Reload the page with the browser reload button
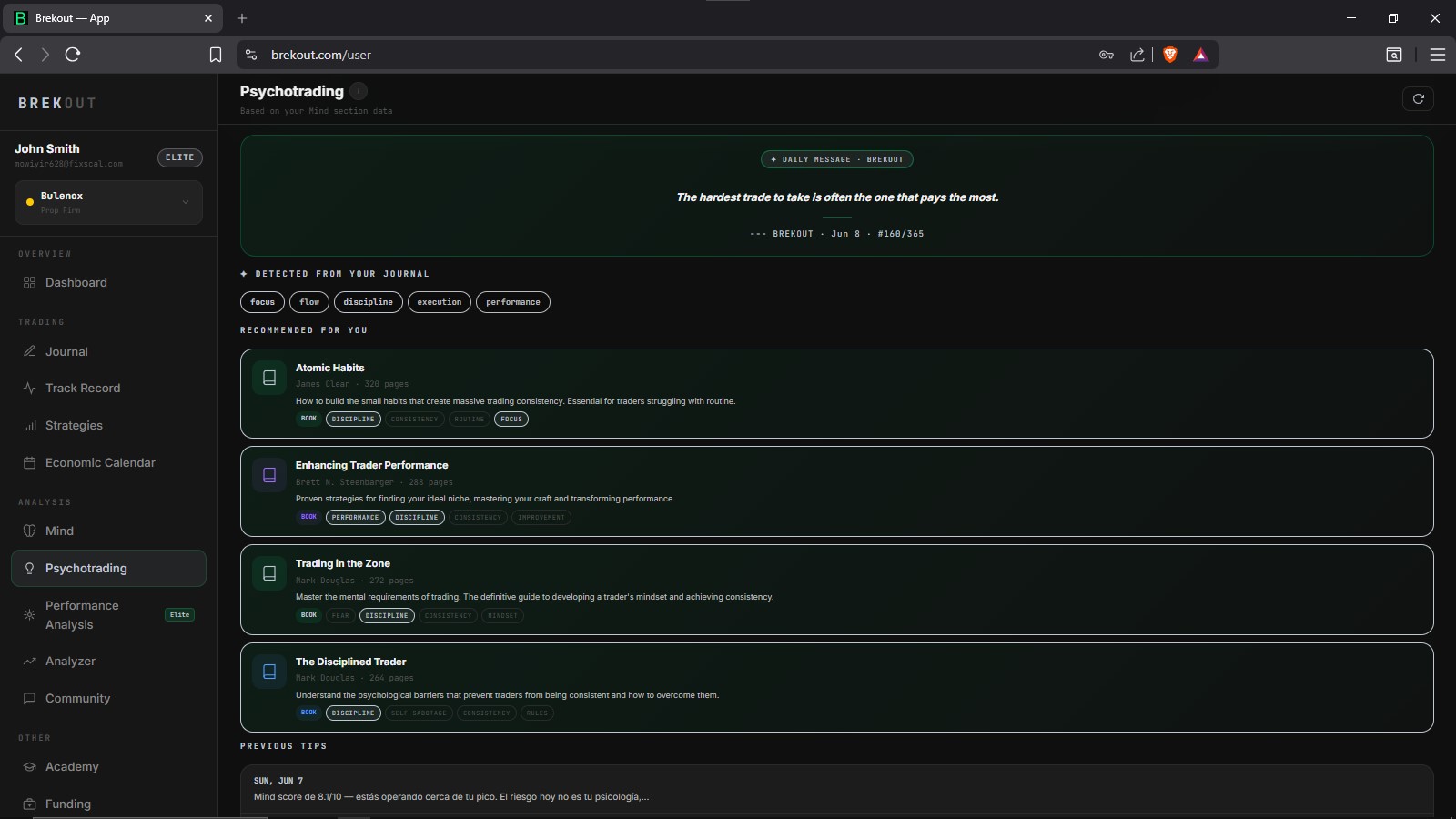Image resolution: width=1456 pixels, height=819 pixels. 73,55
